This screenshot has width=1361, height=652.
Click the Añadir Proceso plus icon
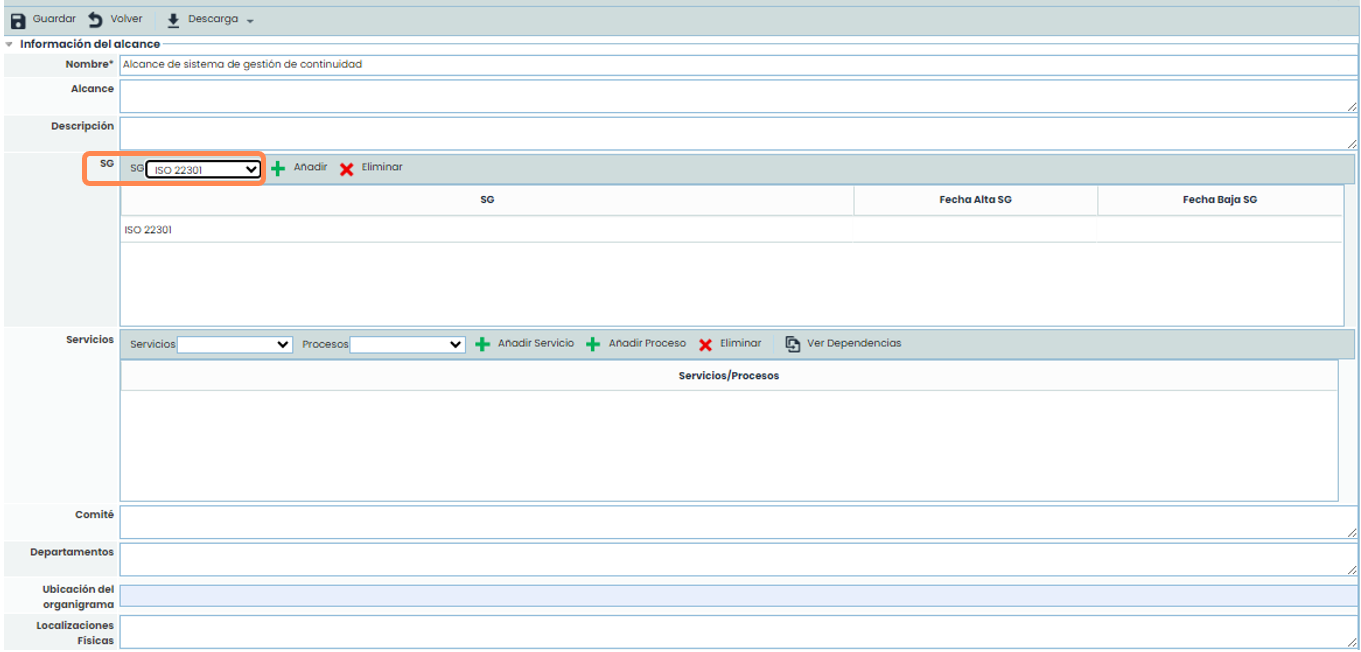[x=593, y=344]
